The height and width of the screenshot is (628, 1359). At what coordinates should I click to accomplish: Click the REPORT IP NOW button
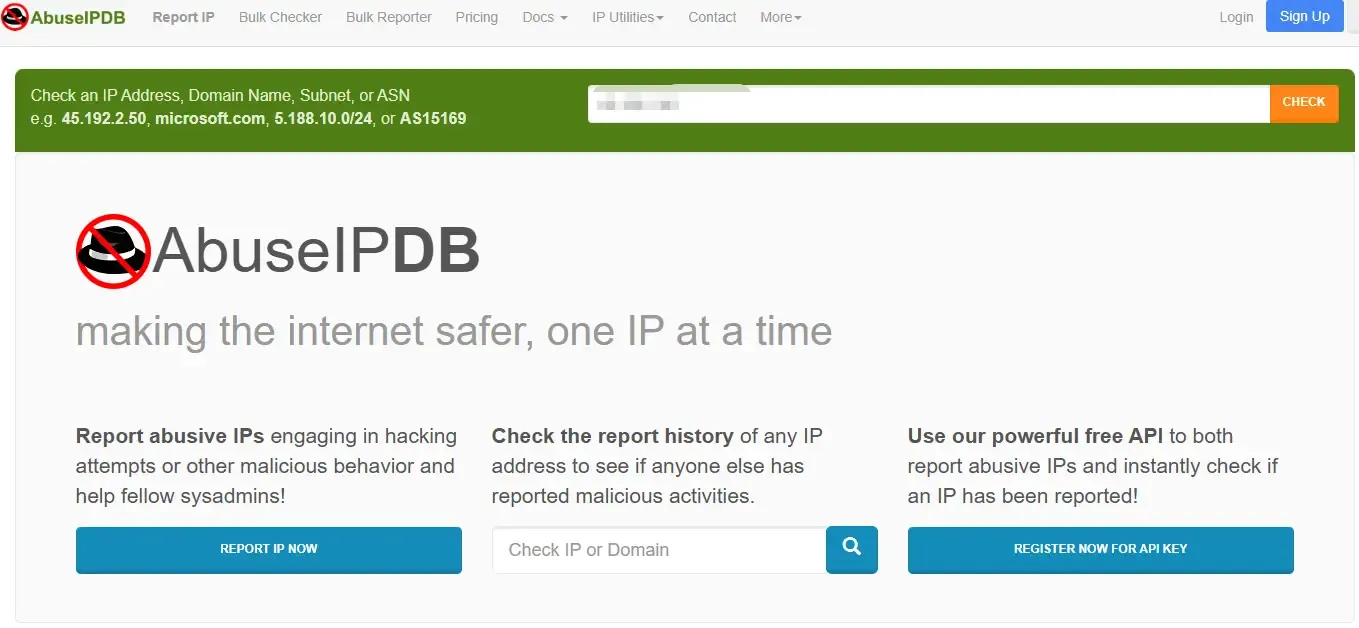(x=268, y=549)
